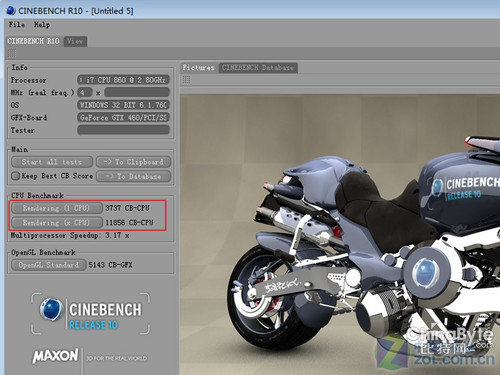
Task: Click the 5143 CB-GFX score
Action: [110, 265]
